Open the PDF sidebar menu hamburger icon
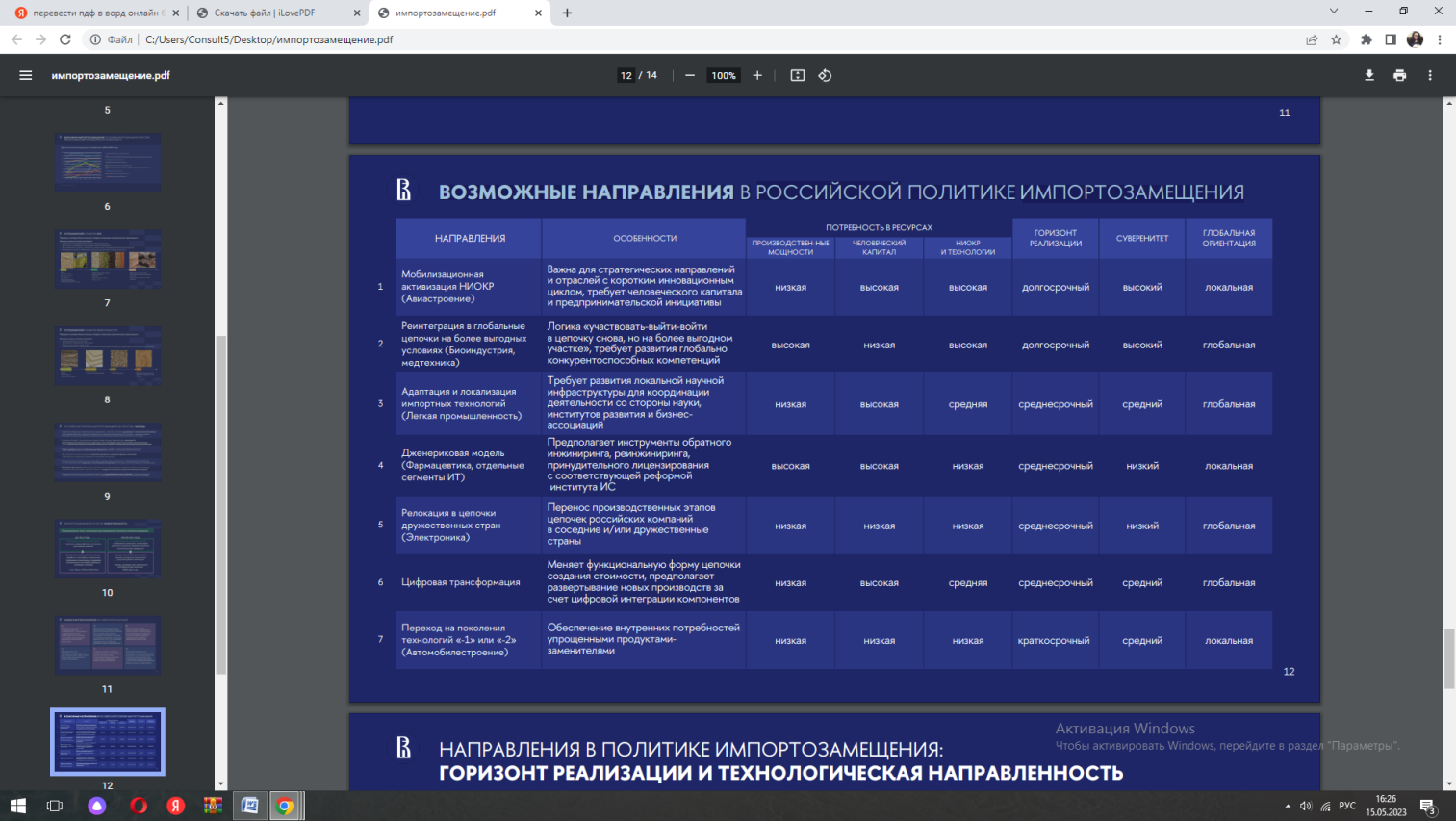Viewport: 1456px width, 821px height. [x=26, y=75]
